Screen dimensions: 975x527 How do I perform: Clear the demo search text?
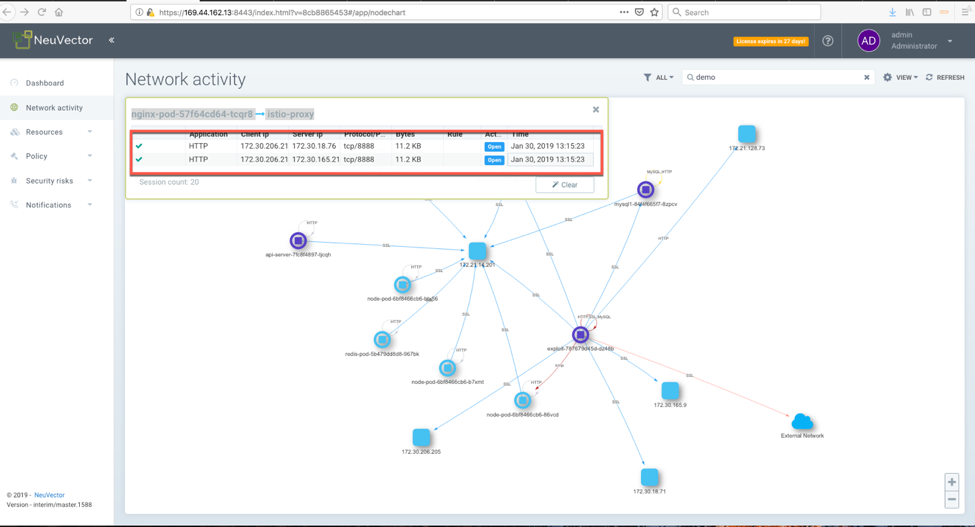click(x=866, y=77)
